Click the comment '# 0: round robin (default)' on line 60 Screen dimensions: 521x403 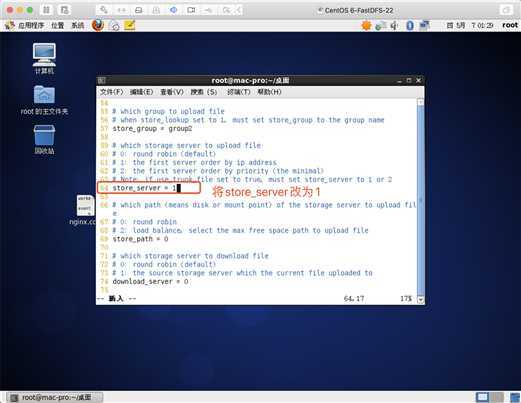pyautogui.click(x=164, y=154)
